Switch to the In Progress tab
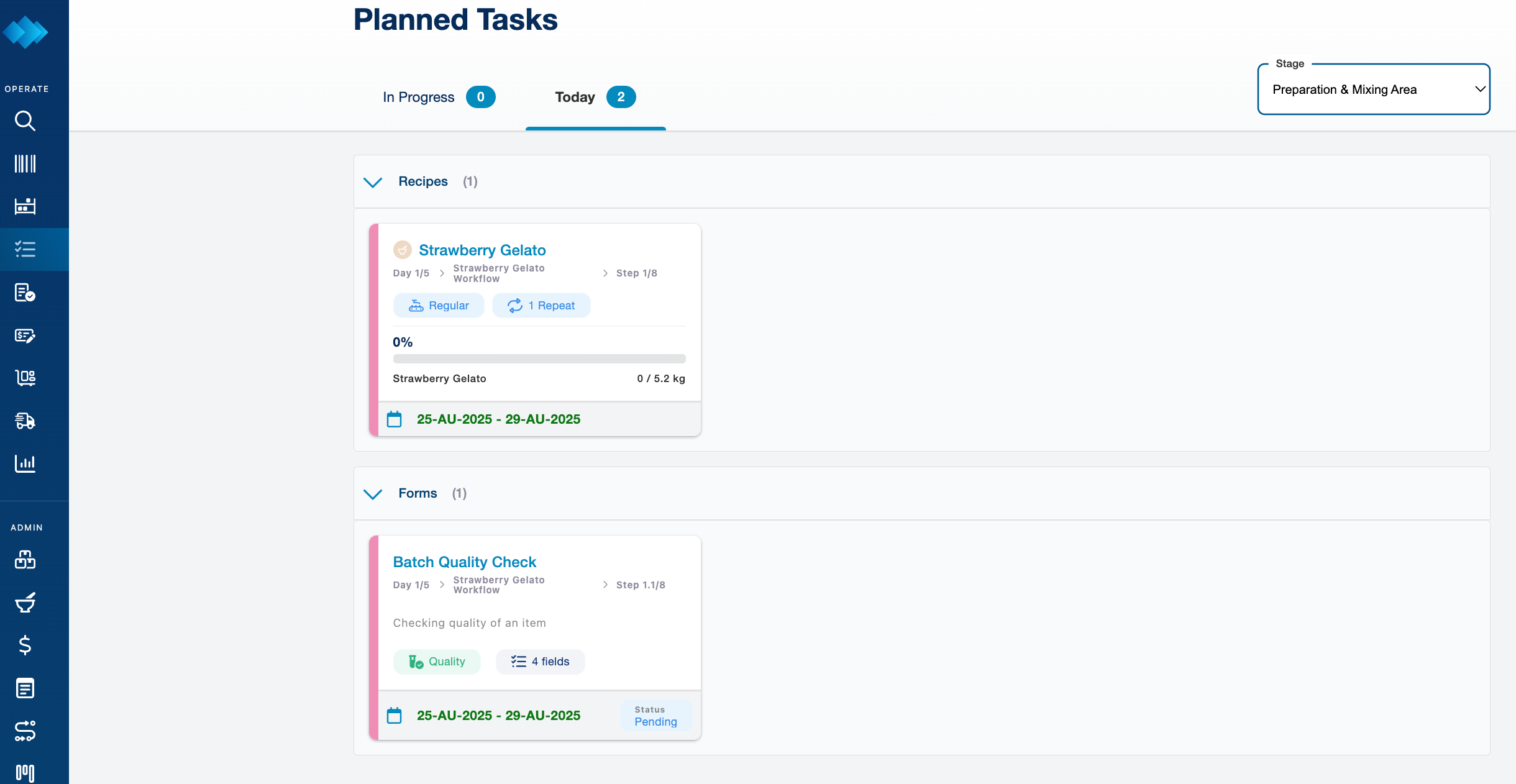Screen dimensions: 1516x784 [x=438, y=98]
